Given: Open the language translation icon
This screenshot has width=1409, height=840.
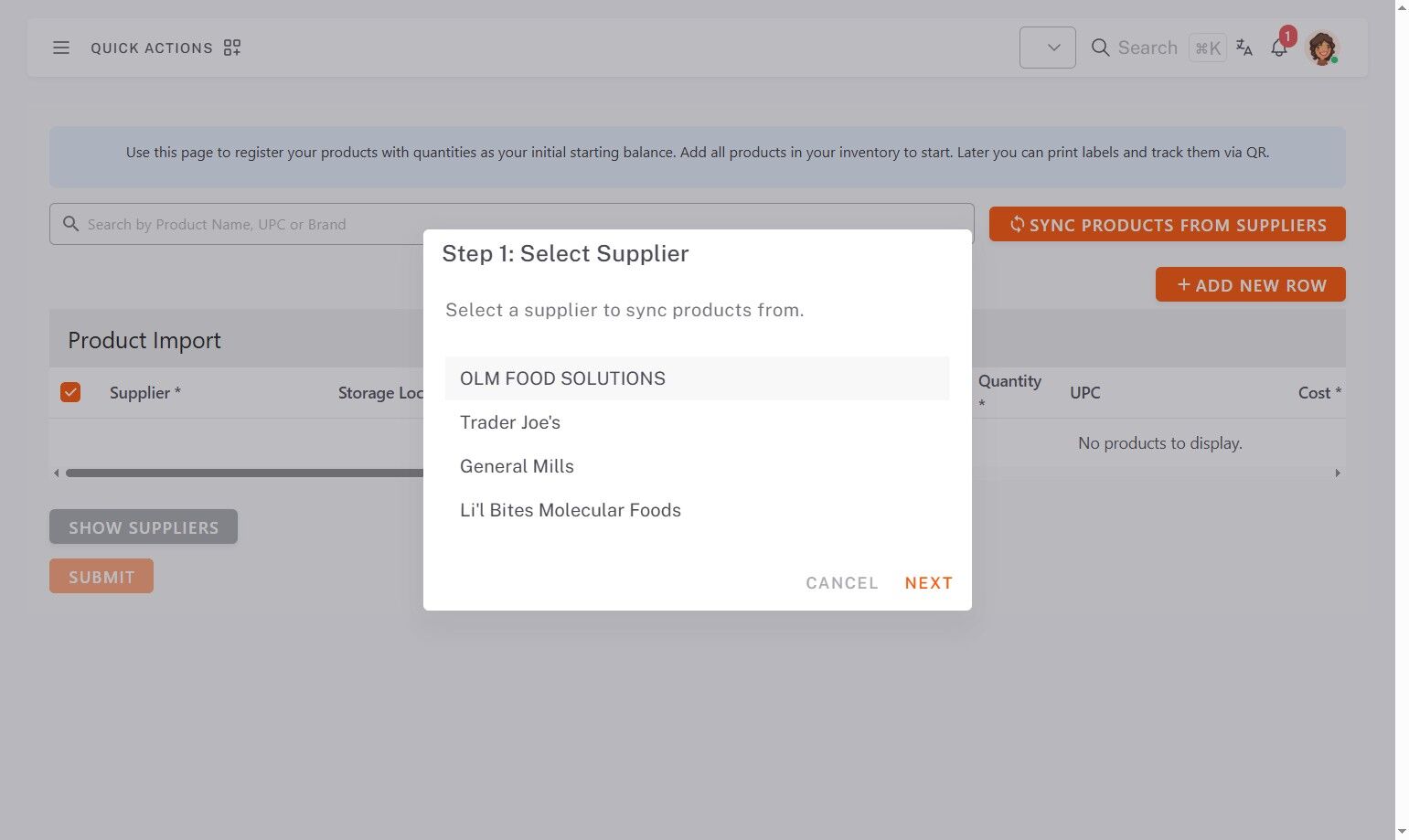Looking at the screenshot, I should coord(1244,48).
